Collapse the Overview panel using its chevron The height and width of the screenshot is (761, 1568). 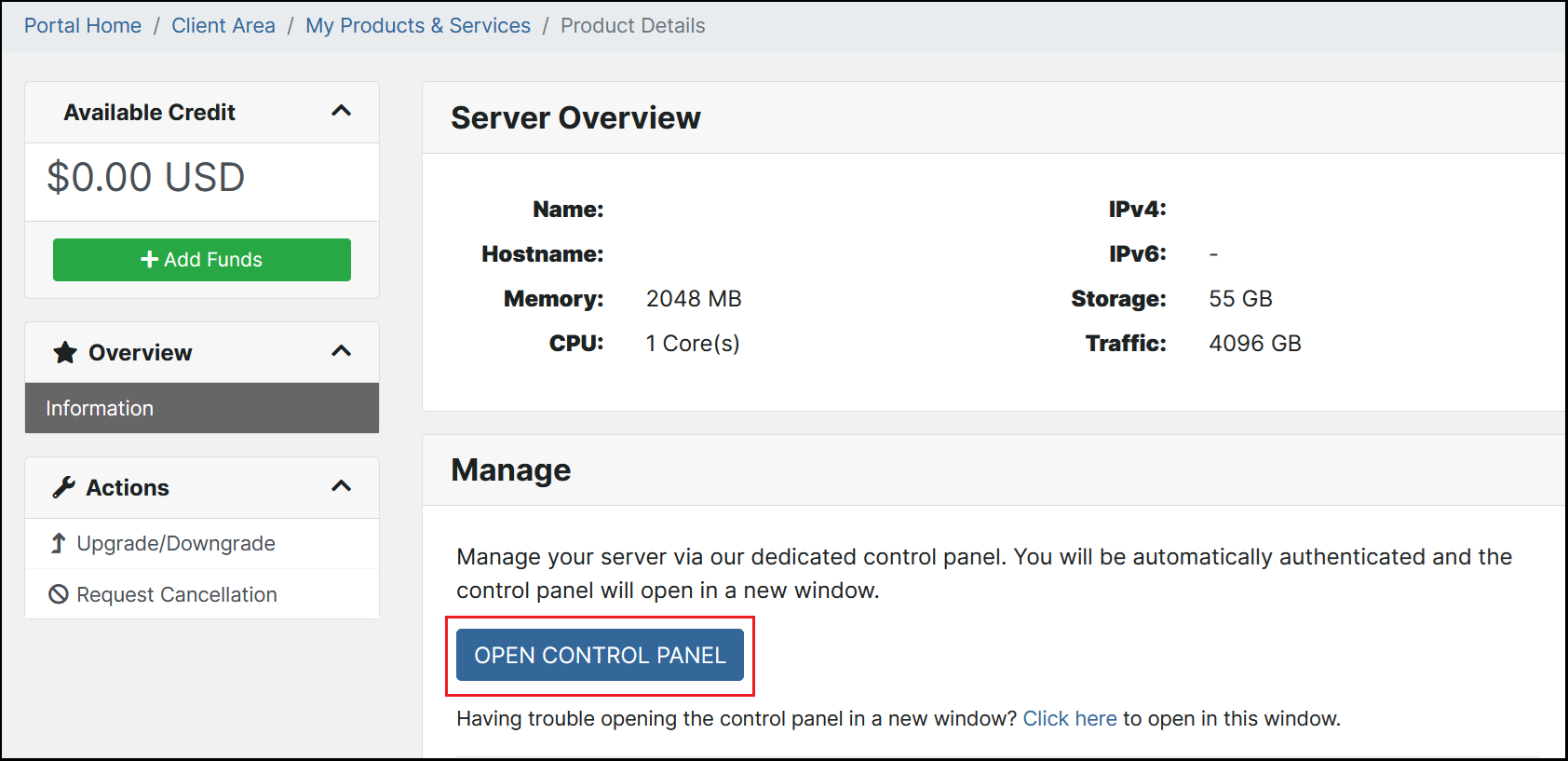(x=341, y=352)
